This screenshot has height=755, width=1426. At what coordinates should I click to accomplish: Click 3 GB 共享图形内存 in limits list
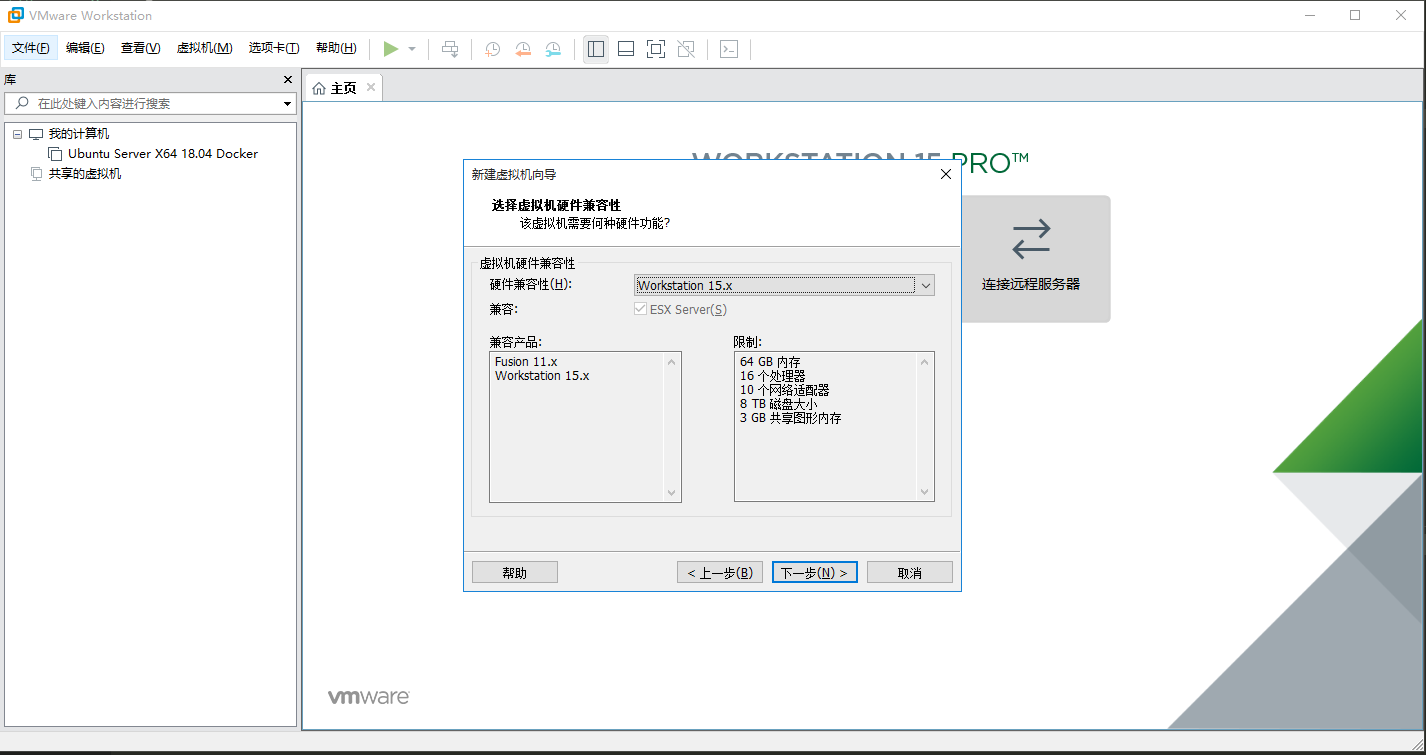click(x=790, y=418)
